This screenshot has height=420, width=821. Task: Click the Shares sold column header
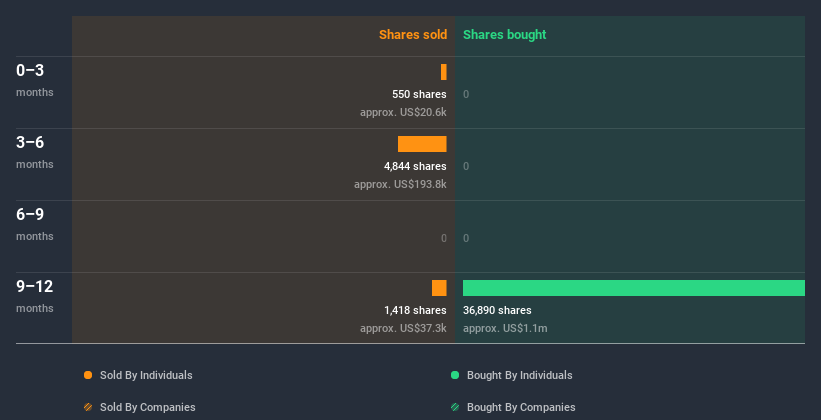tap(413, 35)
